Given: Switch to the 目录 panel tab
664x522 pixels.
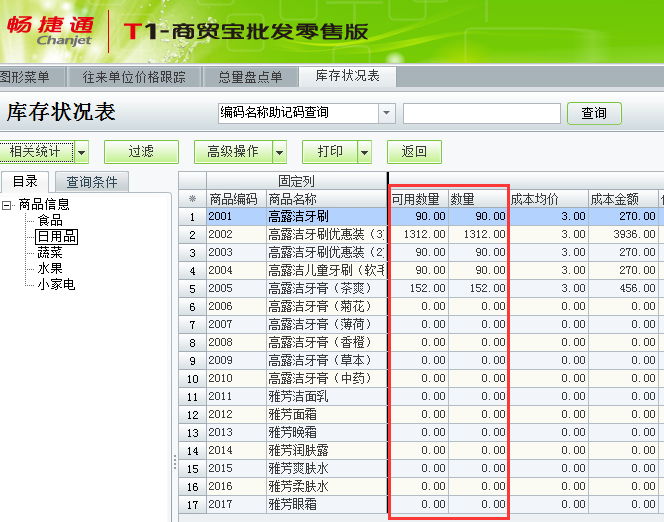Looking at the screenshot, I should [x=25, y=182].
